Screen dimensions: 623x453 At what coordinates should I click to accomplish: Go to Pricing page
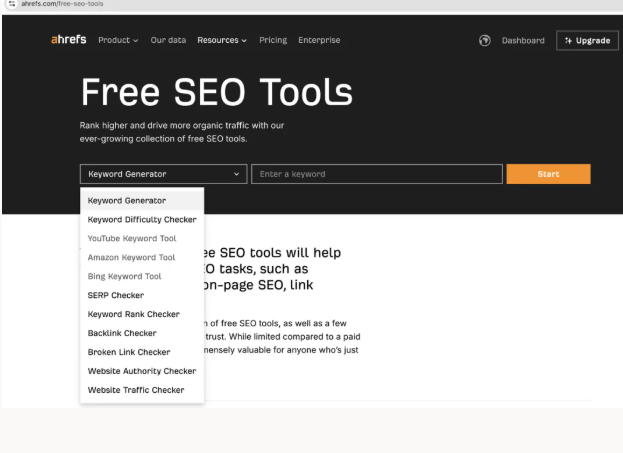273,40
